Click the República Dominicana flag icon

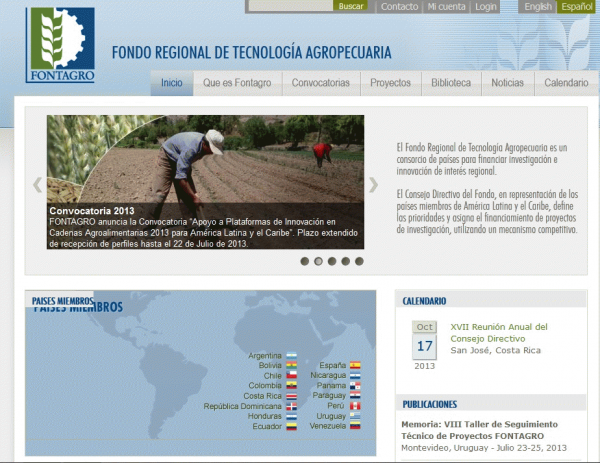point(291,407)
